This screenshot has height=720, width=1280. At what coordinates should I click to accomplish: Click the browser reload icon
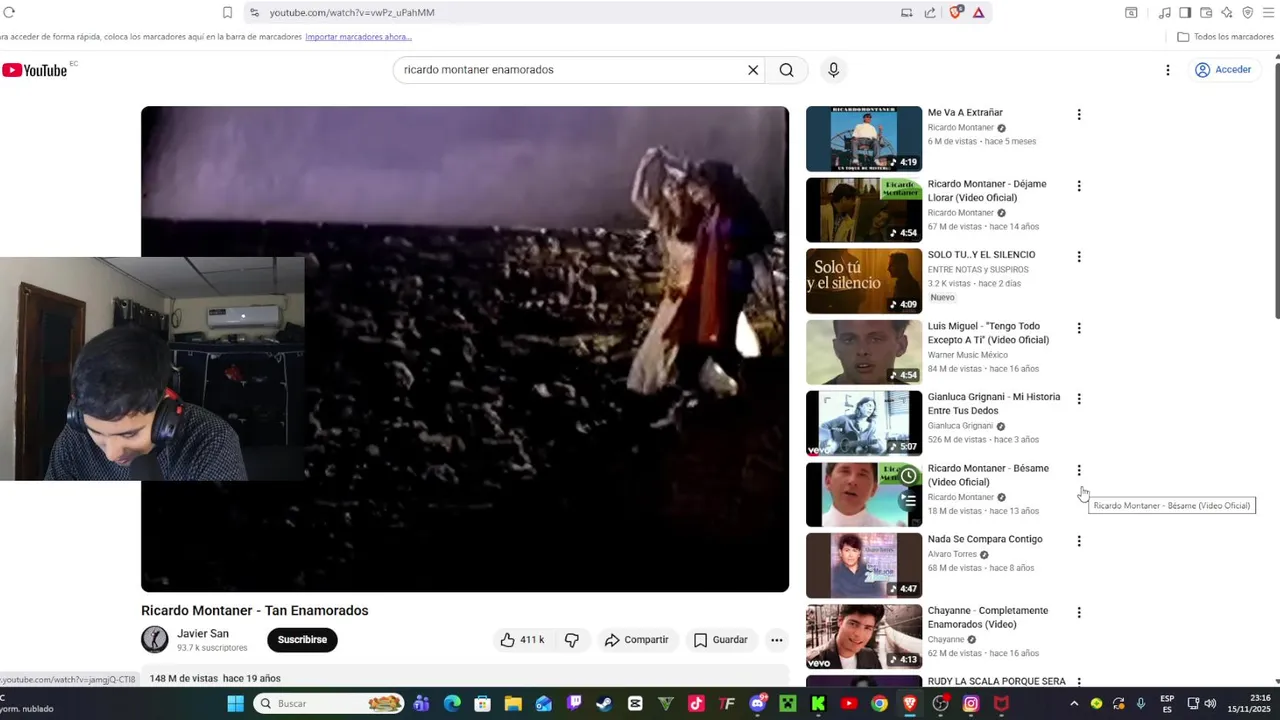[9, 12]
